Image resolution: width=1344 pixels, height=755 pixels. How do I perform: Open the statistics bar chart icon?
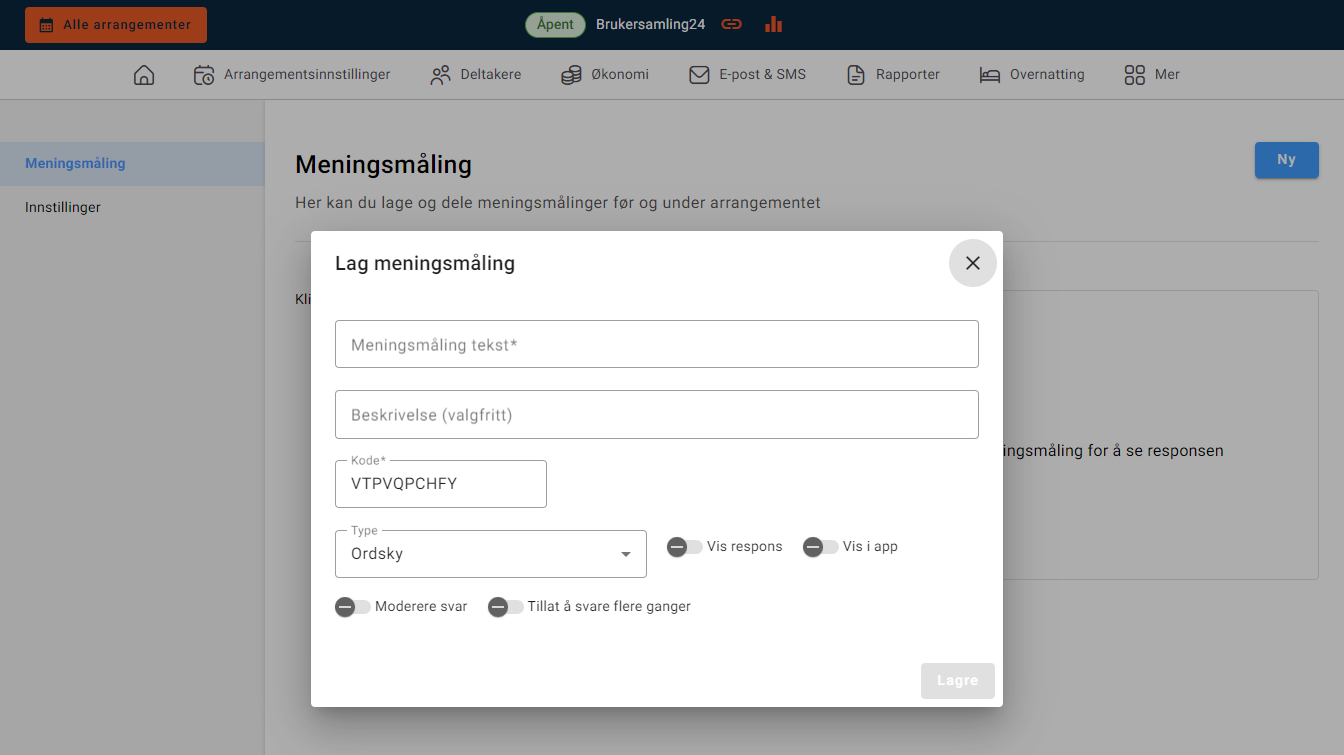coord(773,24)
